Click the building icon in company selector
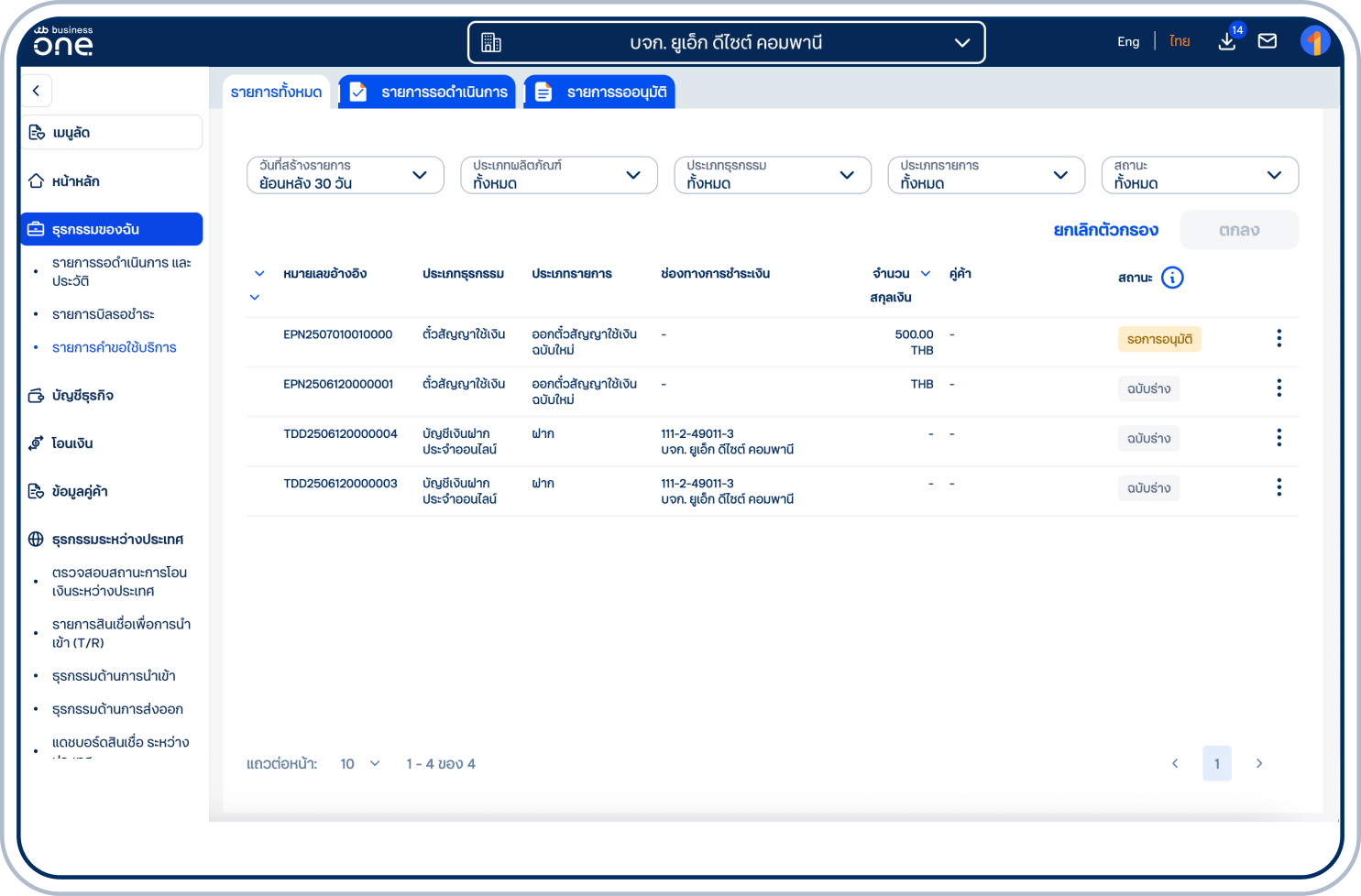Screen dimensions: 1361x896 point(491,42)
